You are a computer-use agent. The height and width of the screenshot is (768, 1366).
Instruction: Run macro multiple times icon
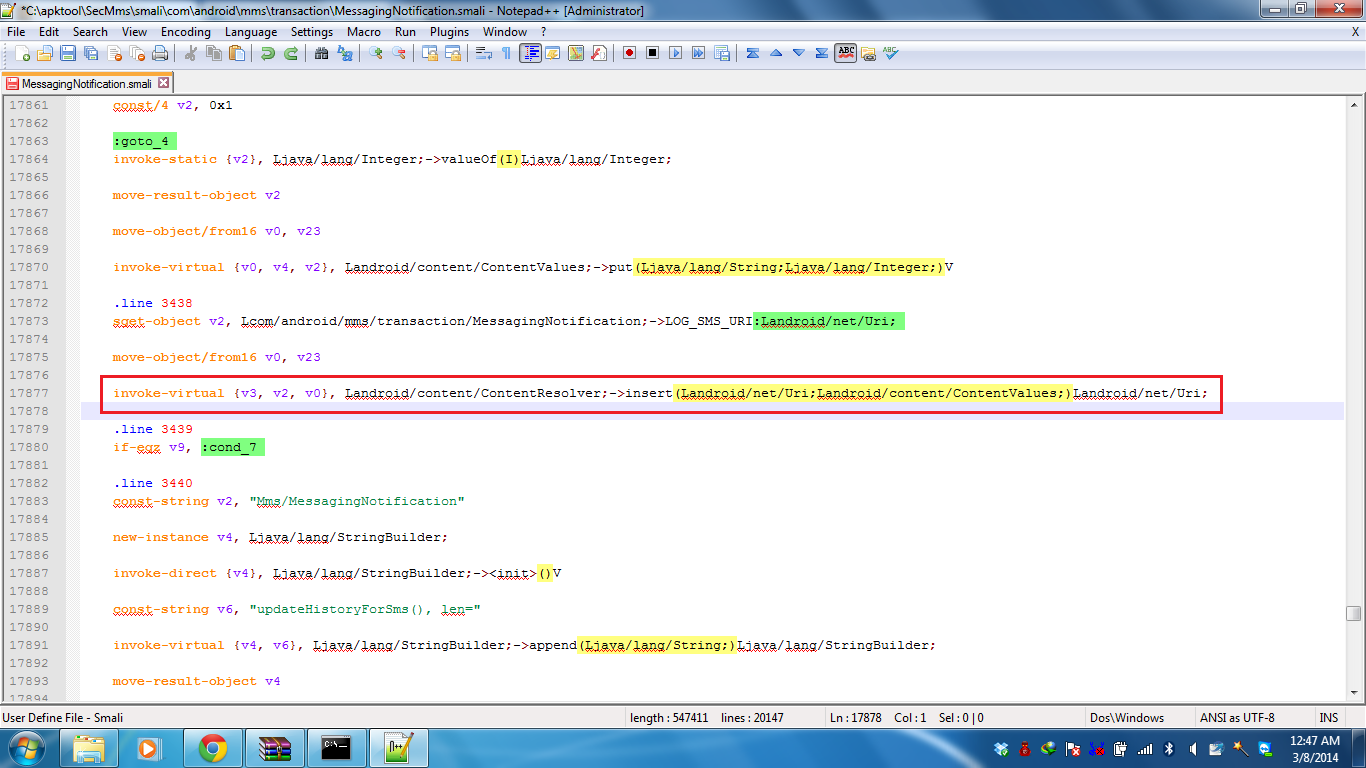pyautogui.click(x=699, y=53)
